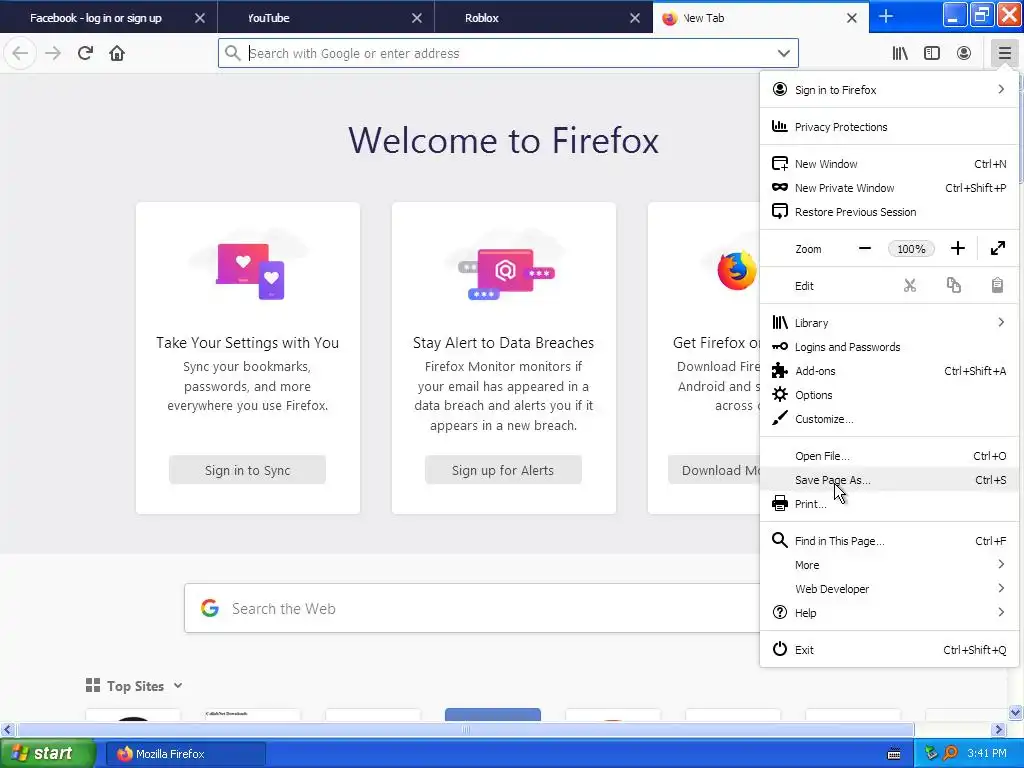This screenshot has width=1024, height=768.
Task: Select New Private Window menu item
Action: 889,188
